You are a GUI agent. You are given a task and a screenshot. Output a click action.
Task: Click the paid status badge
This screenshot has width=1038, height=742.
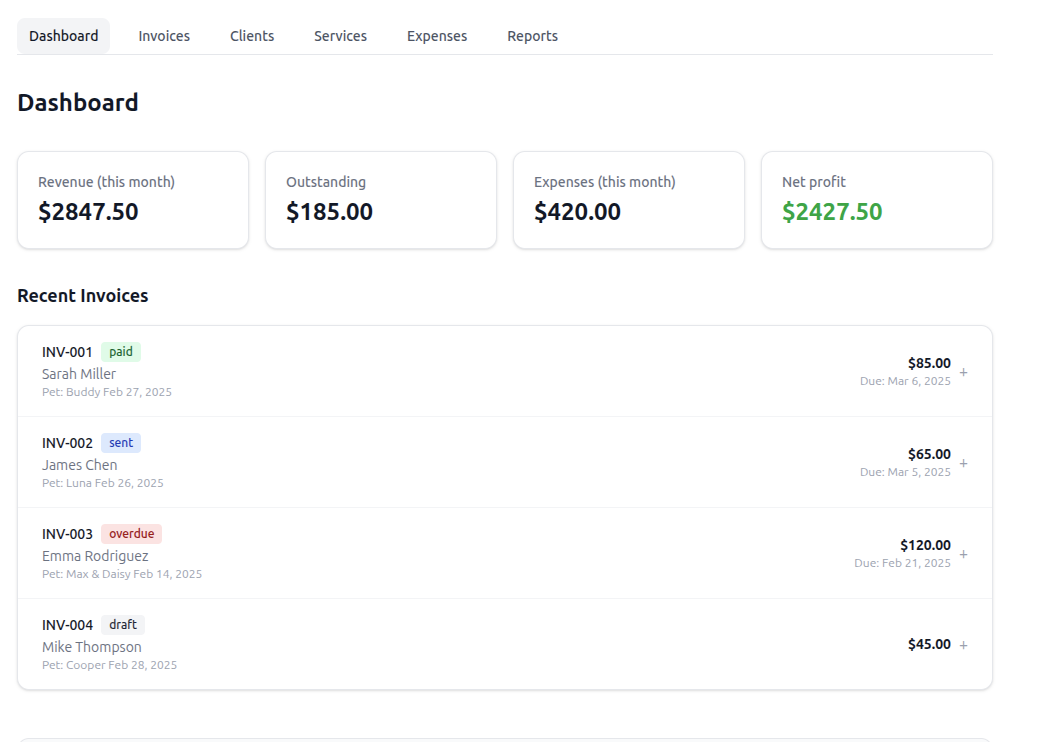point(120,351)
